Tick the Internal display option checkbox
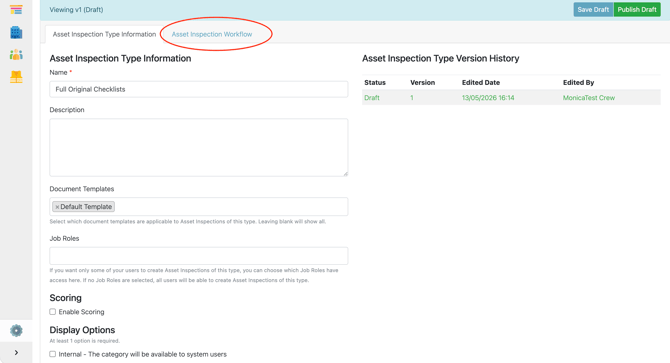The image size is (670, 363). pyautogui.click(x=53, y=354)
